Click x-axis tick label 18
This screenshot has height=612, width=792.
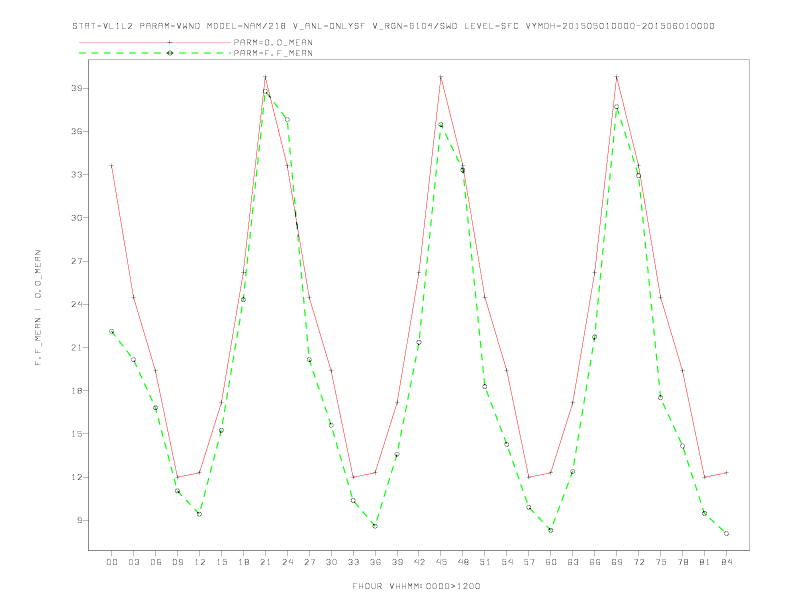click(x=243, y=562)
